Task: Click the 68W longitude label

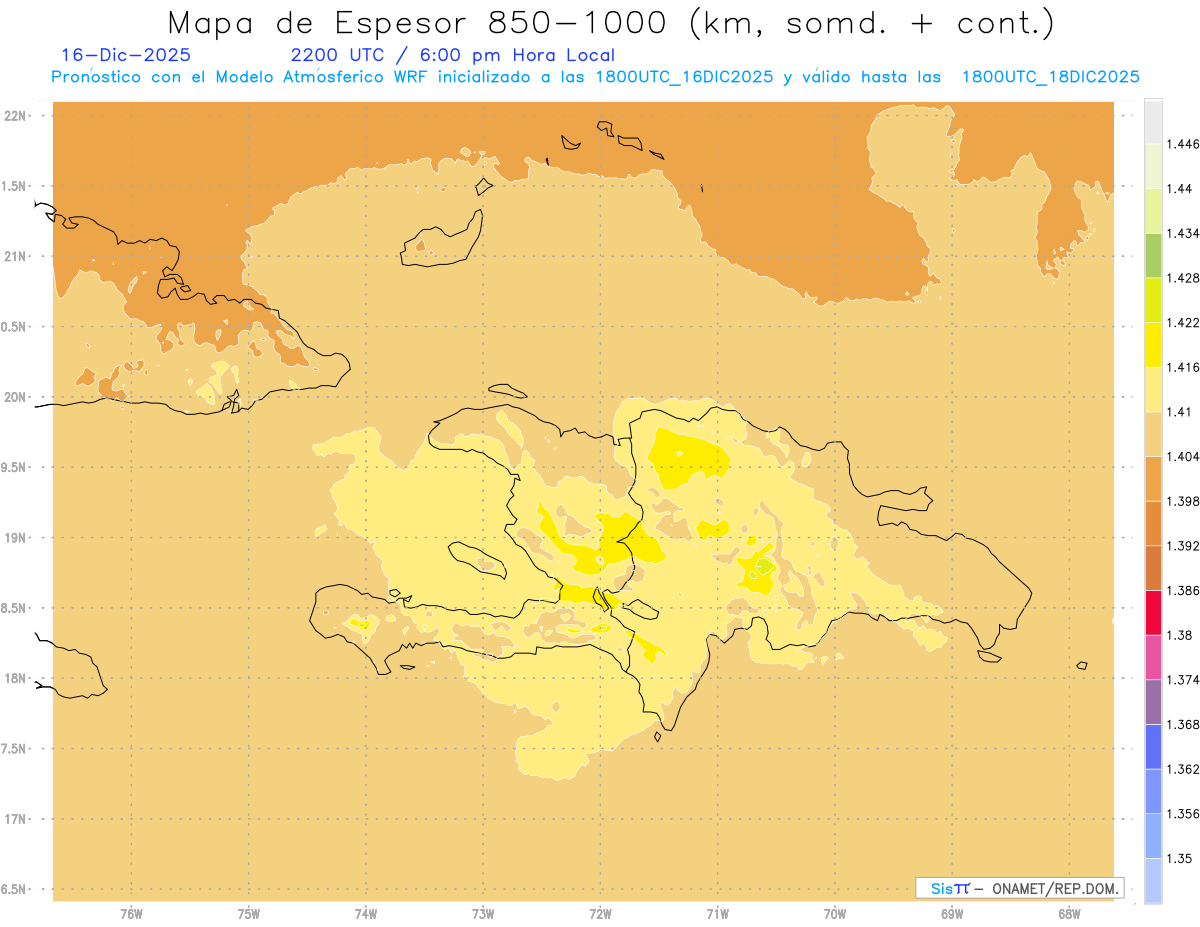Action: click(x=1069, y=913)
